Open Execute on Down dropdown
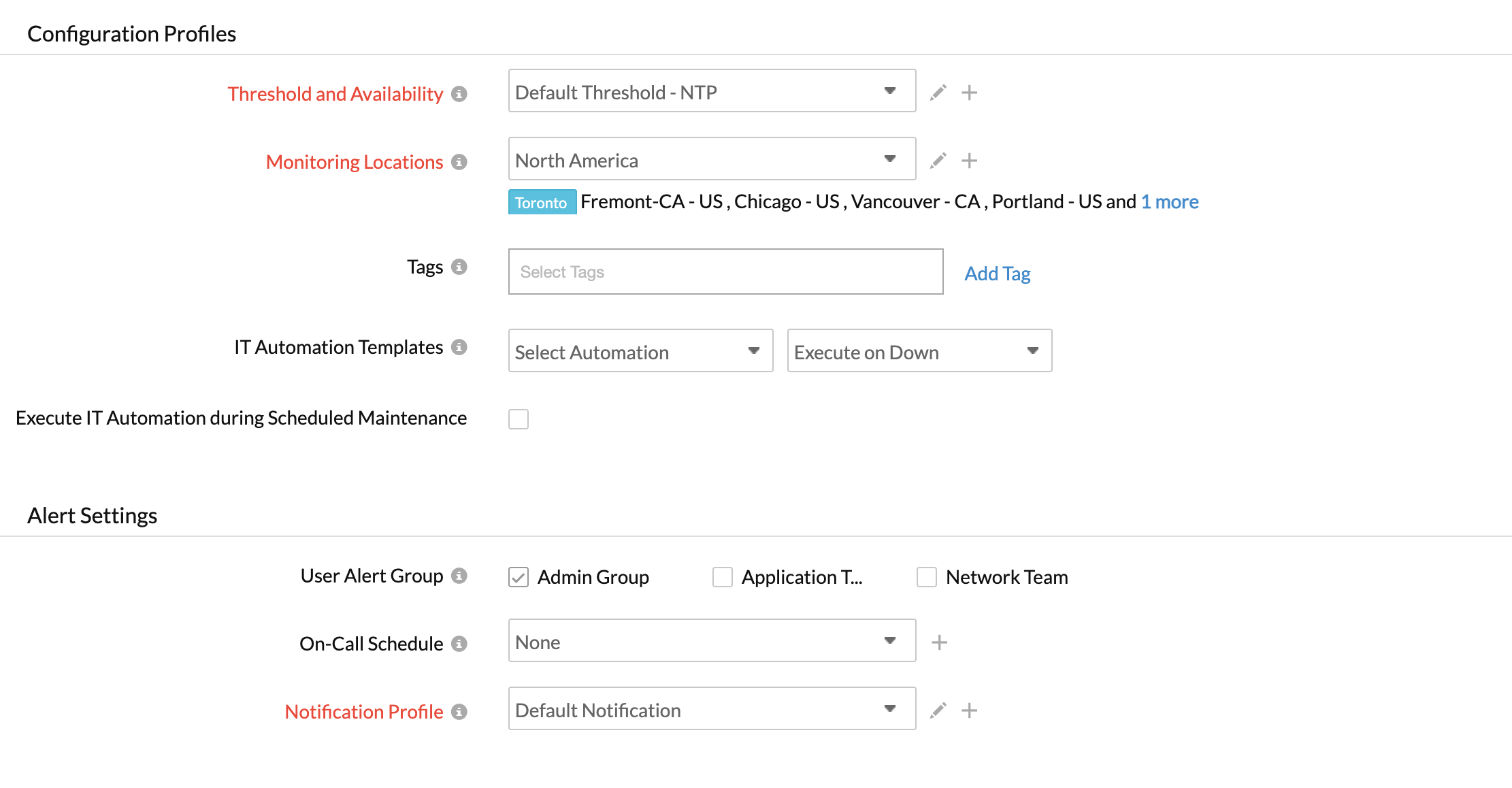The width and height of the screenshot is (1512, 788). click(919, 351)
